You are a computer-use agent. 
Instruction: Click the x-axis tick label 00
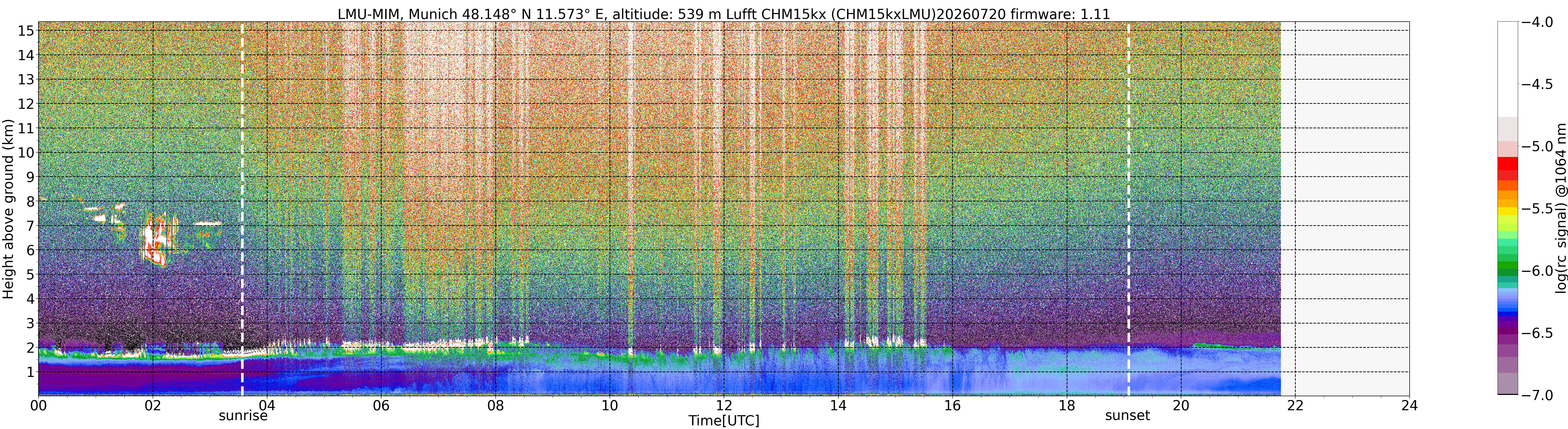point(38,406)
